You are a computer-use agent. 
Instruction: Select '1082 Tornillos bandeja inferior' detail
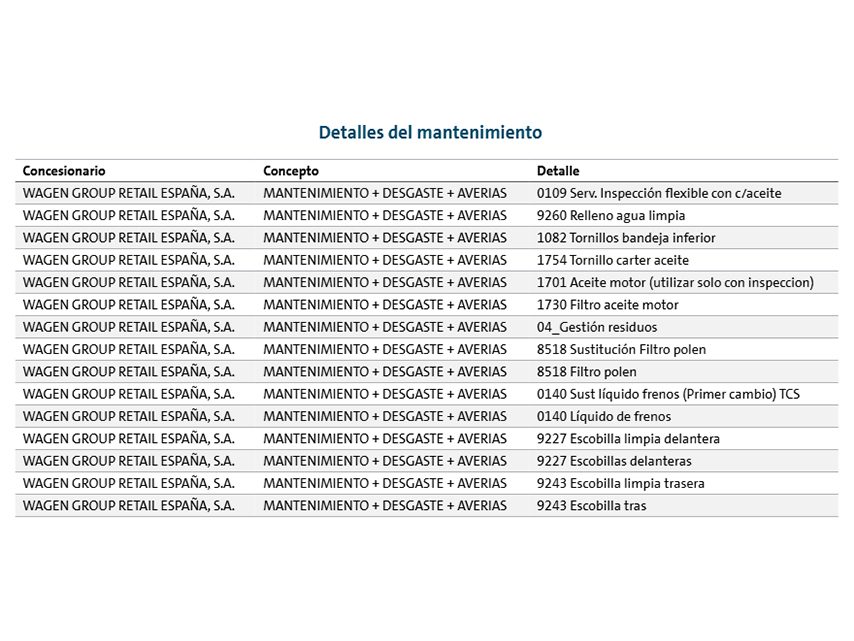pos(626,238)
